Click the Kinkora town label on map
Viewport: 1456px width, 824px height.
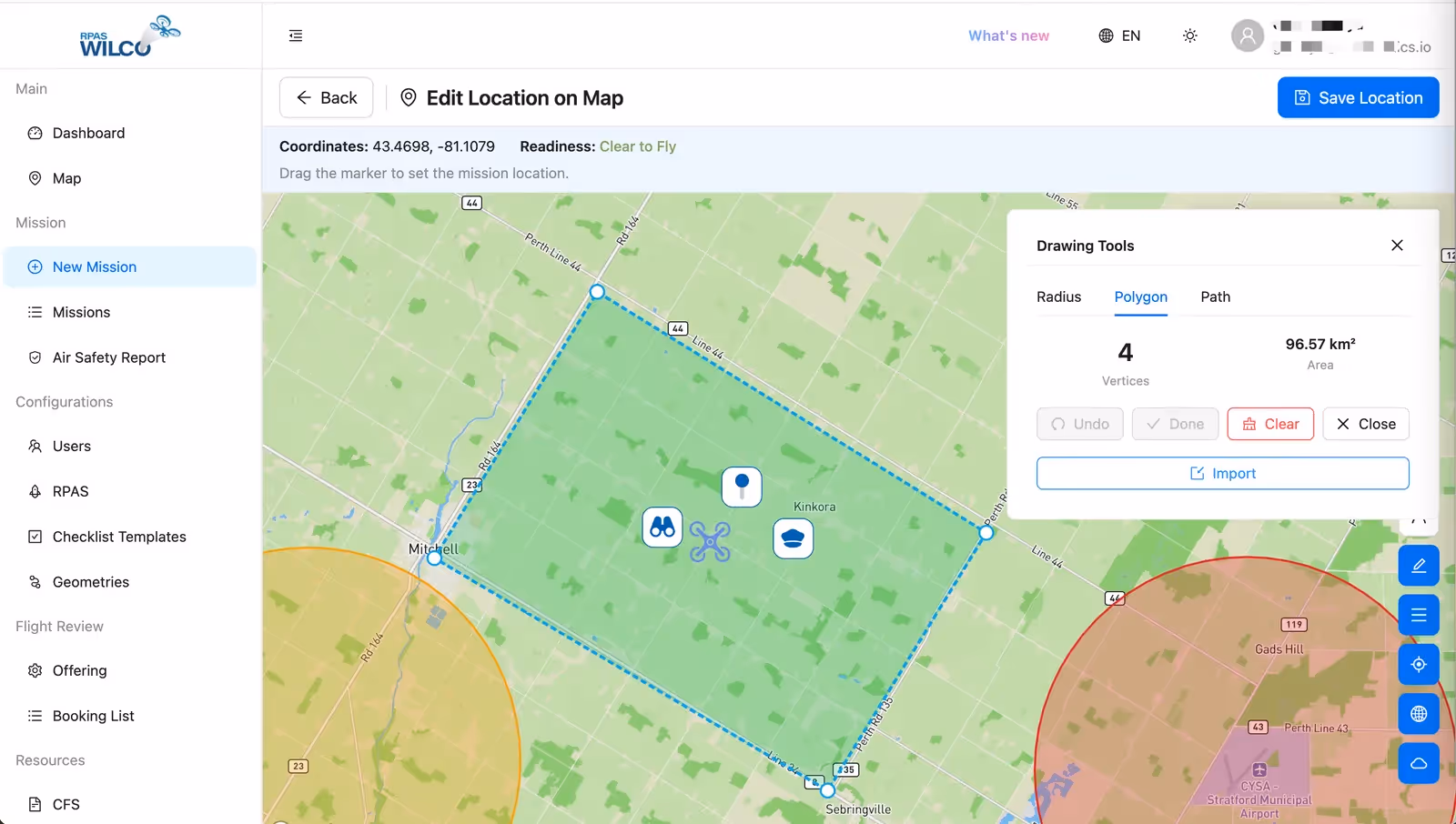[814, 507]
